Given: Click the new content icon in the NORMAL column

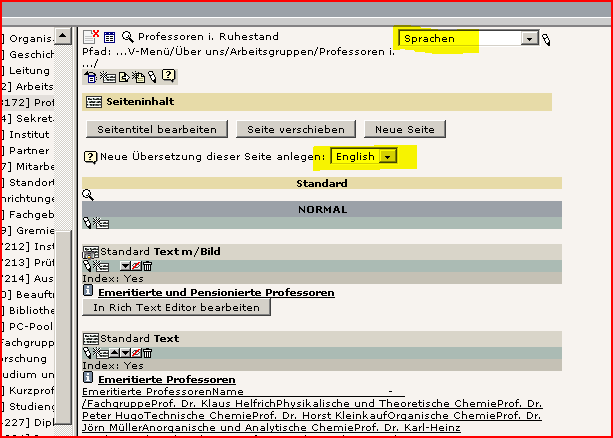Looking at the screenshot, I should [102, 224].
